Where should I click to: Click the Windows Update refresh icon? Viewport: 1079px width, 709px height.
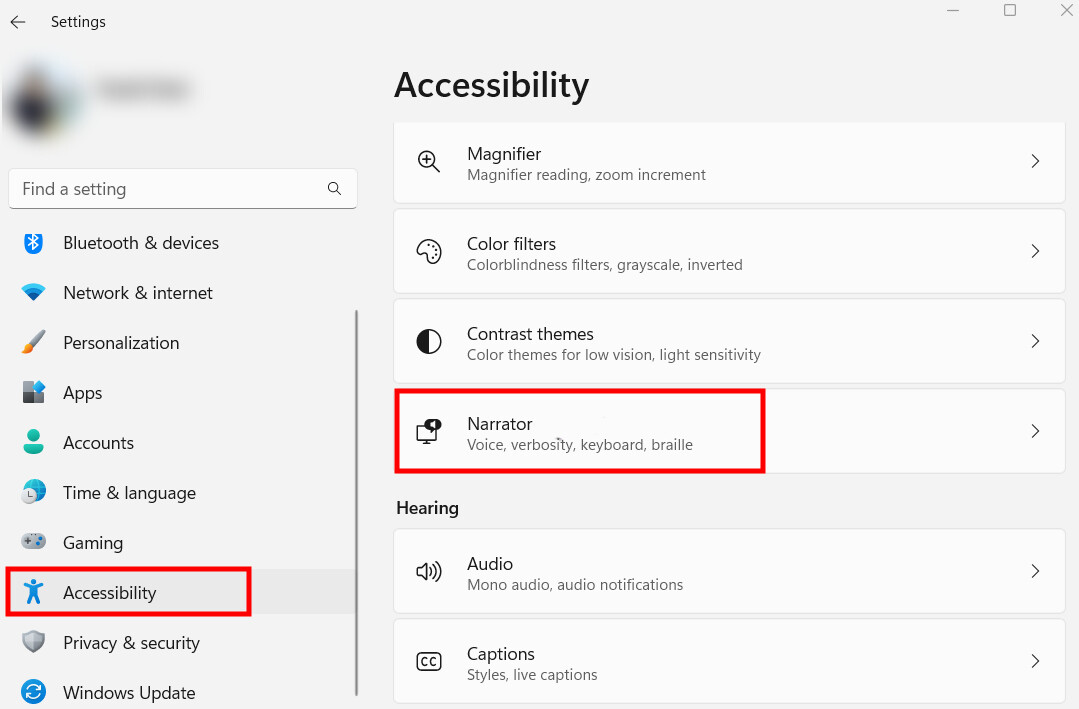(33, 692)
